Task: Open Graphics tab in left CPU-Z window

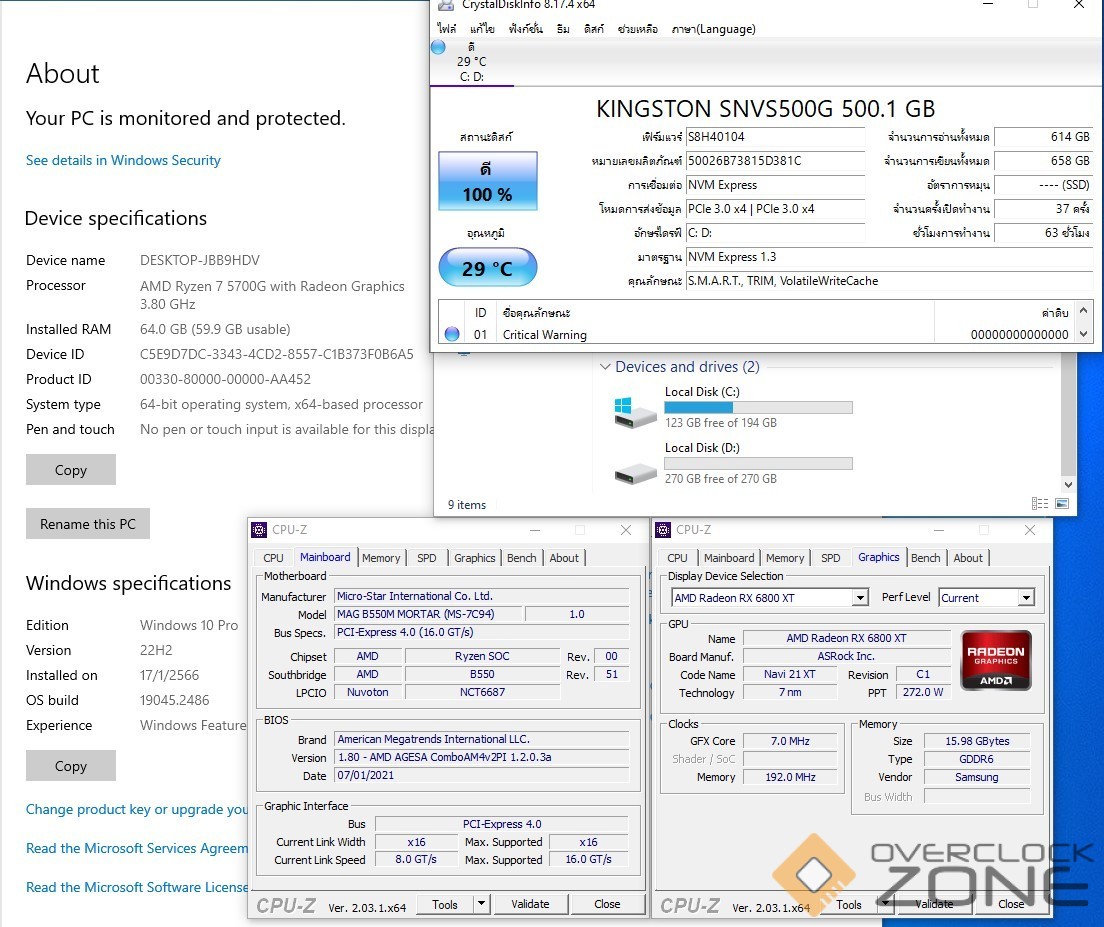Action: coord(475,558)
